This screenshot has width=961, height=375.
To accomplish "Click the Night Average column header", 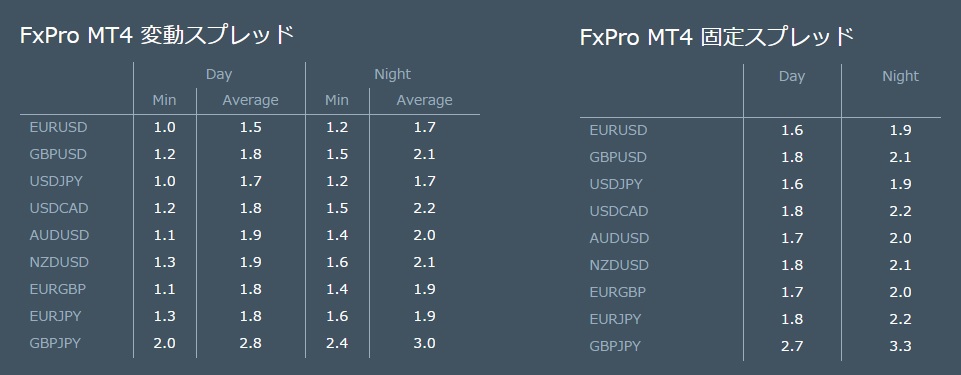I will click(x=424, y=100).
